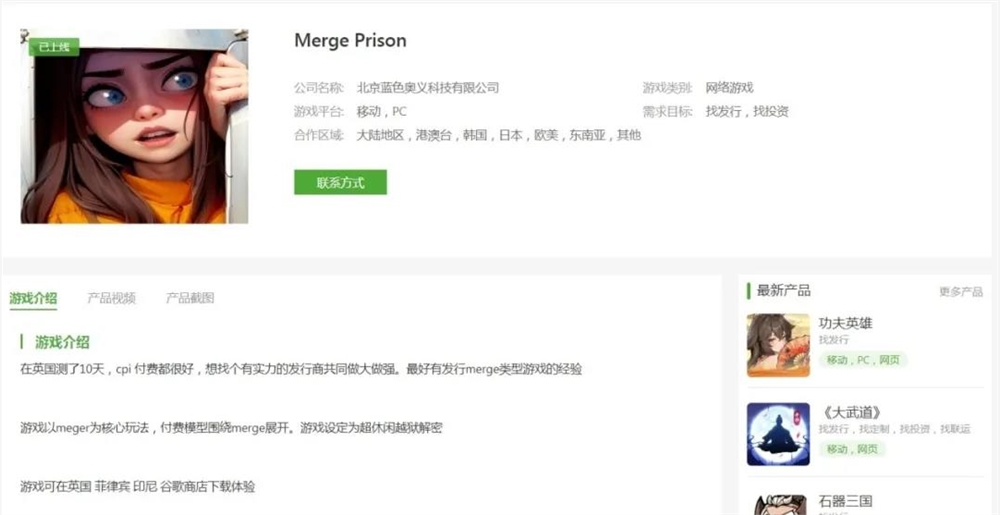The image size is (1000, 515).
Task: Click the company name 北京蓝色奥义科技有限公司
Action: [427, 88]
